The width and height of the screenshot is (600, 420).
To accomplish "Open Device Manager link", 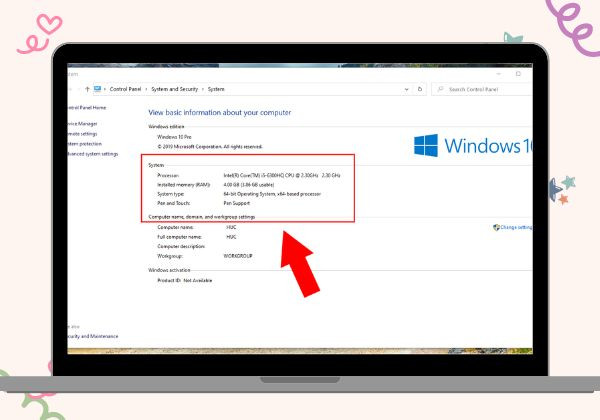I will pos(83,124).
